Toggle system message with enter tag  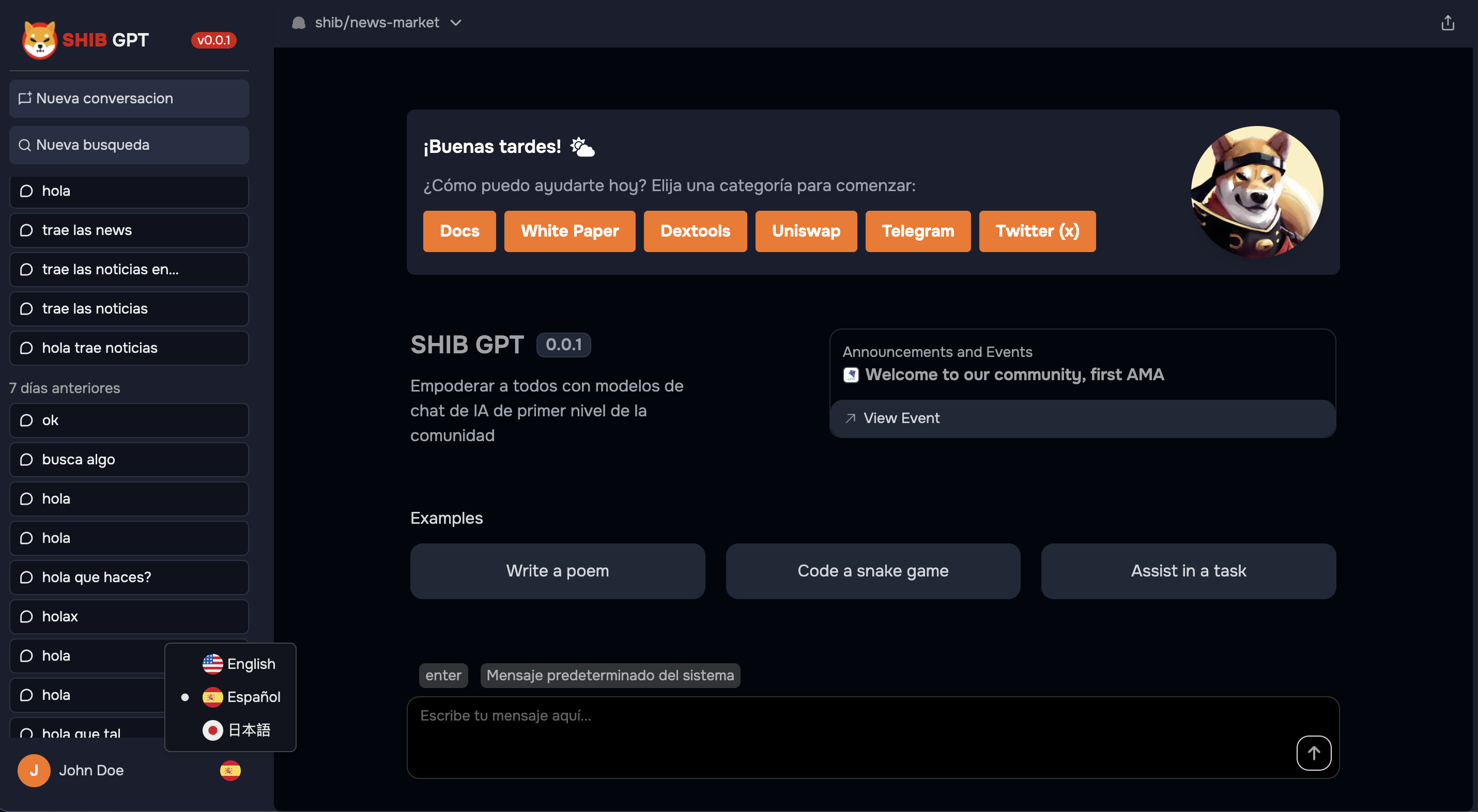tap(443, 675)
